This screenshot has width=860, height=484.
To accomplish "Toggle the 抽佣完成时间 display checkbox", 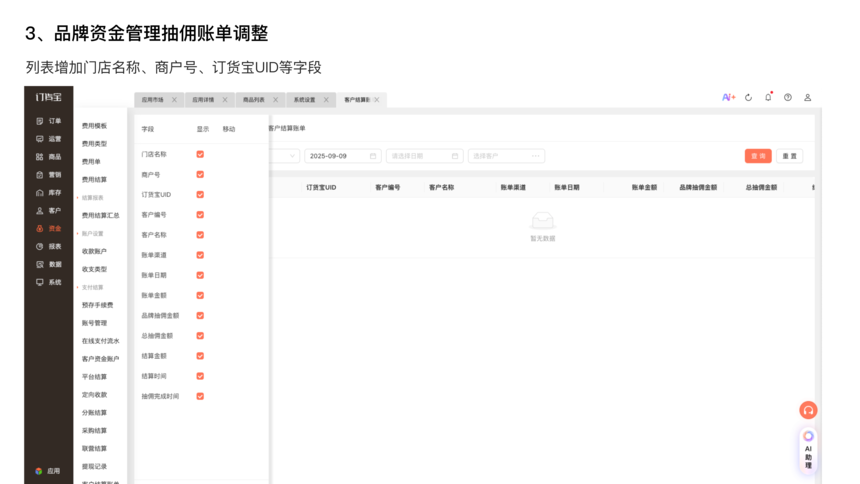I will click(x=200, y=396).
